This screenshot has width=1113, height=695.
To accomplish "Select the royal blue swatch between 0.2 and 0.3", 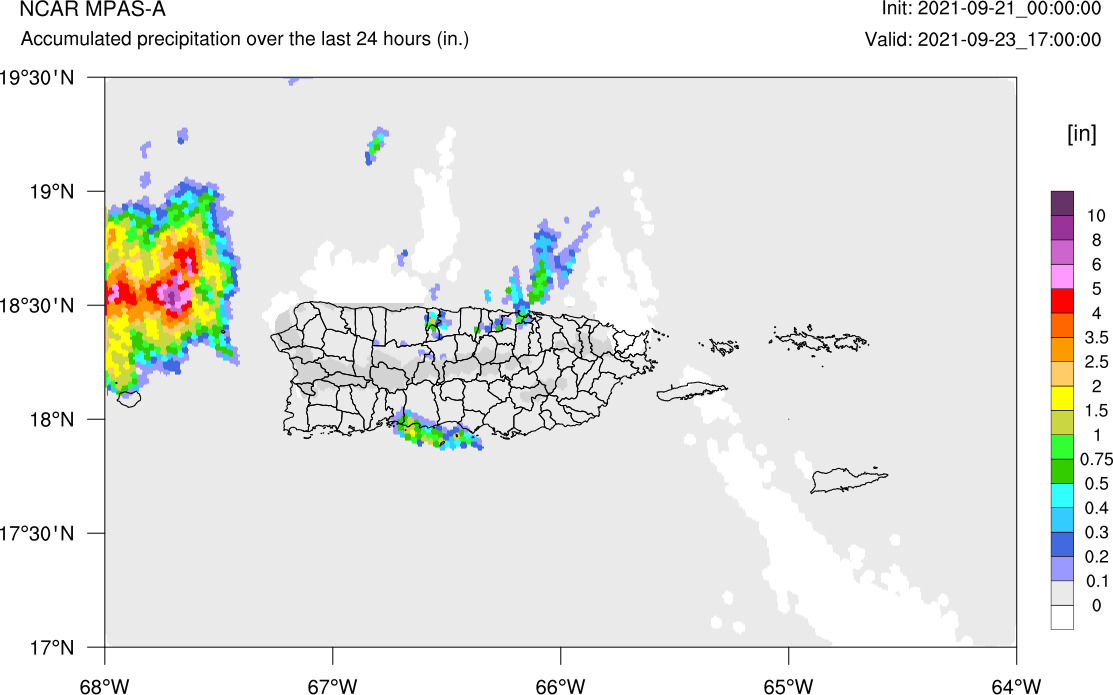I will click(x=1062, y=544).
